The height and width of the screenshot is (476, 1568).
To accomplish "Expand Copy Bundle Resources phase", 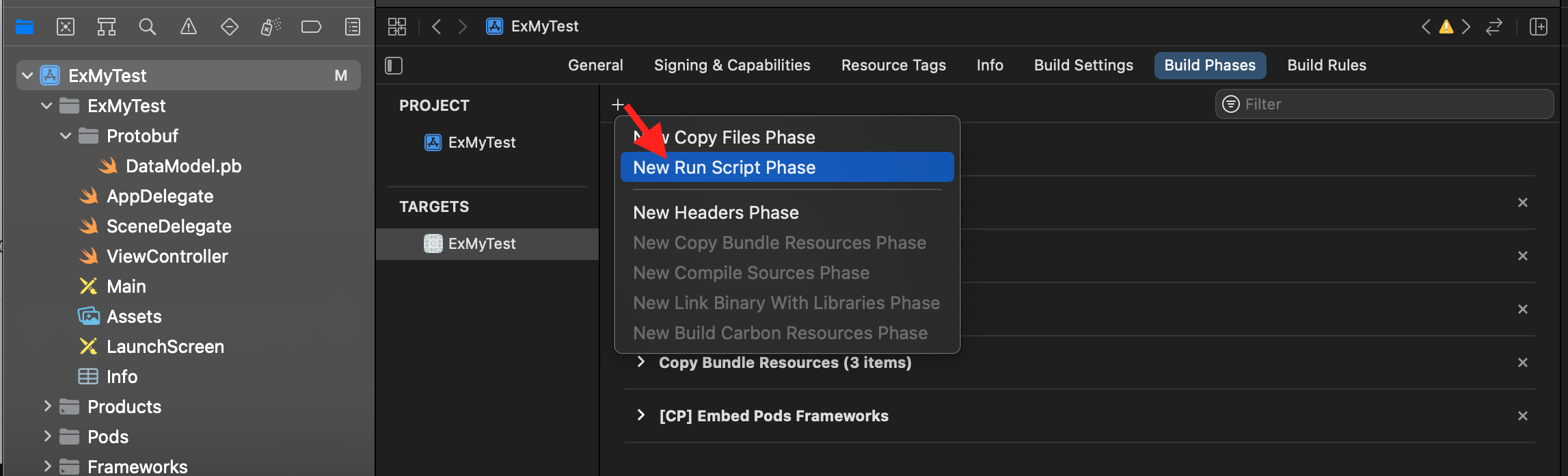I will click(x=640, y=362).
